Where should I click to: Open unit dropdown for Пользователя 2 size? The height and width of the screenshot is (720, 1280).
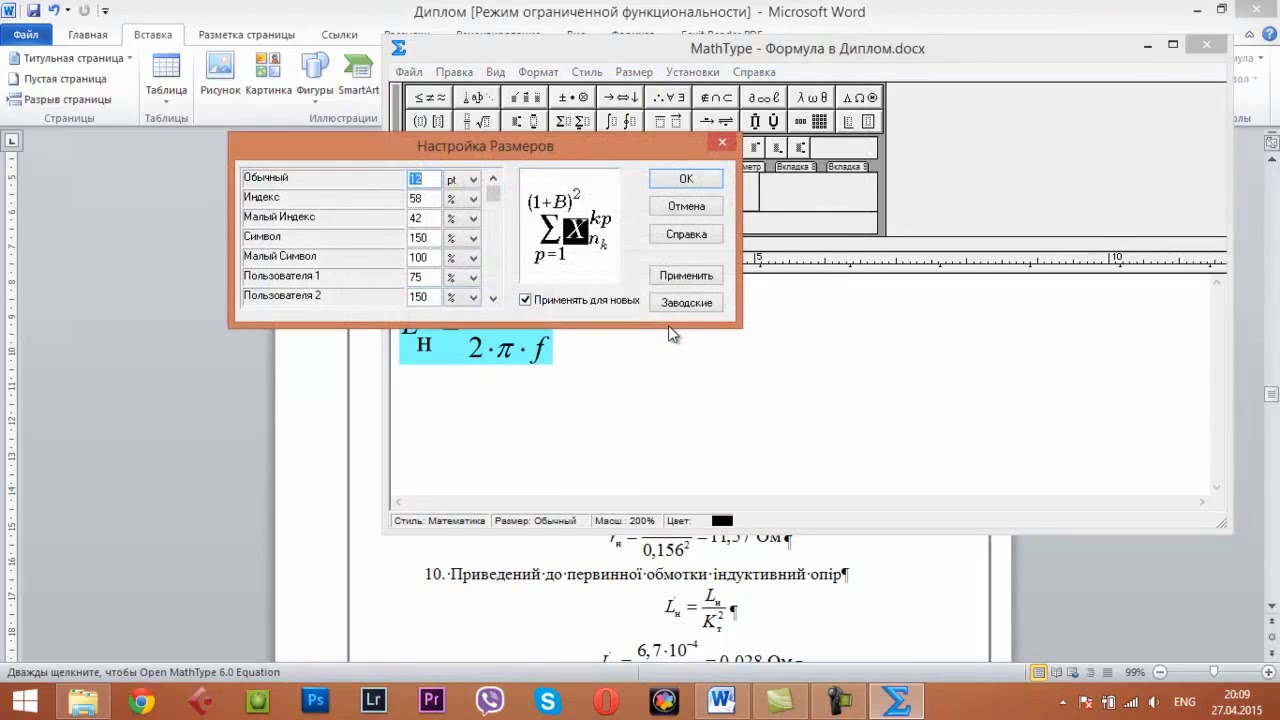click(x=473, y=297)
